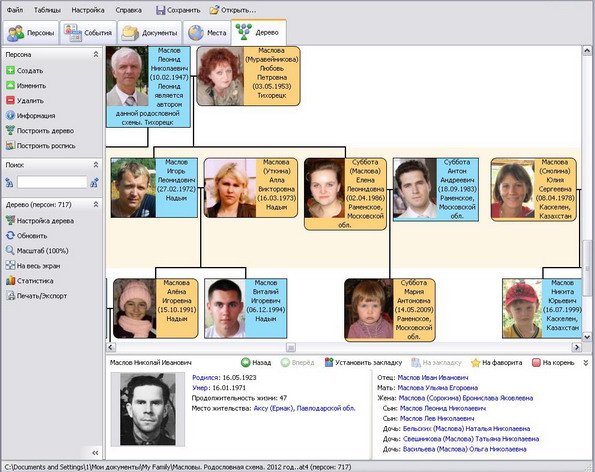Select Маслов Игорь Леонидович card
This screenshot has height=472, width=595.
[x=154, y=188]
